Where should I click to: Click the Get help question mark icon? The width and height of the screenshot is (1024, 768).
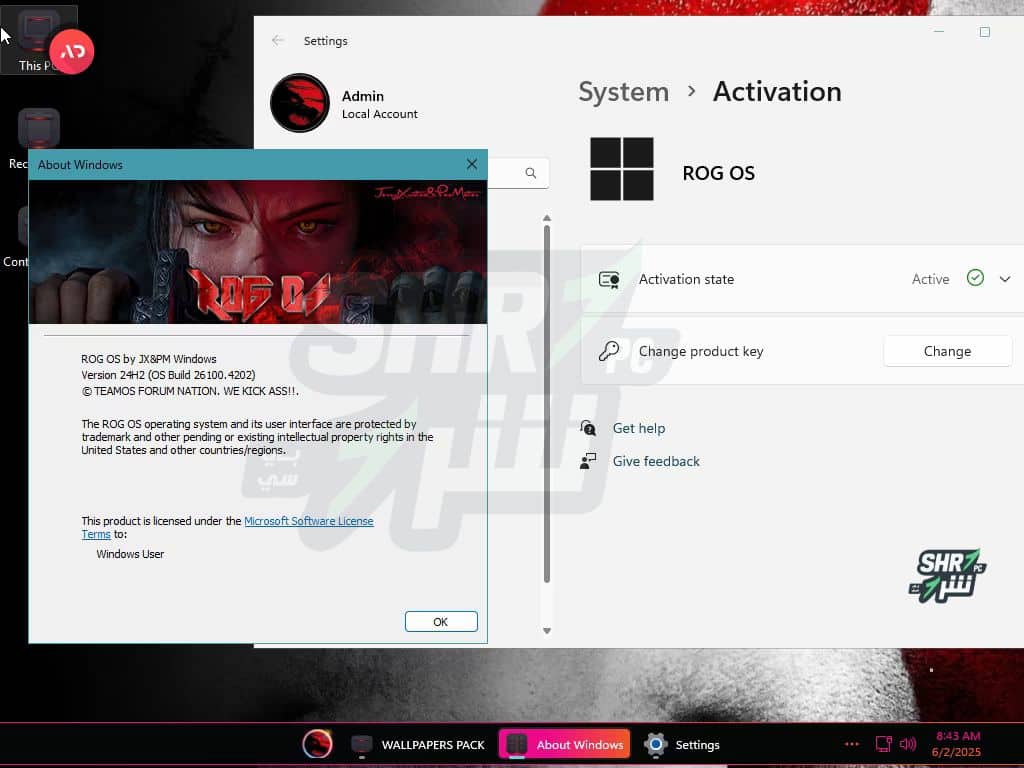tap(588, 428)
